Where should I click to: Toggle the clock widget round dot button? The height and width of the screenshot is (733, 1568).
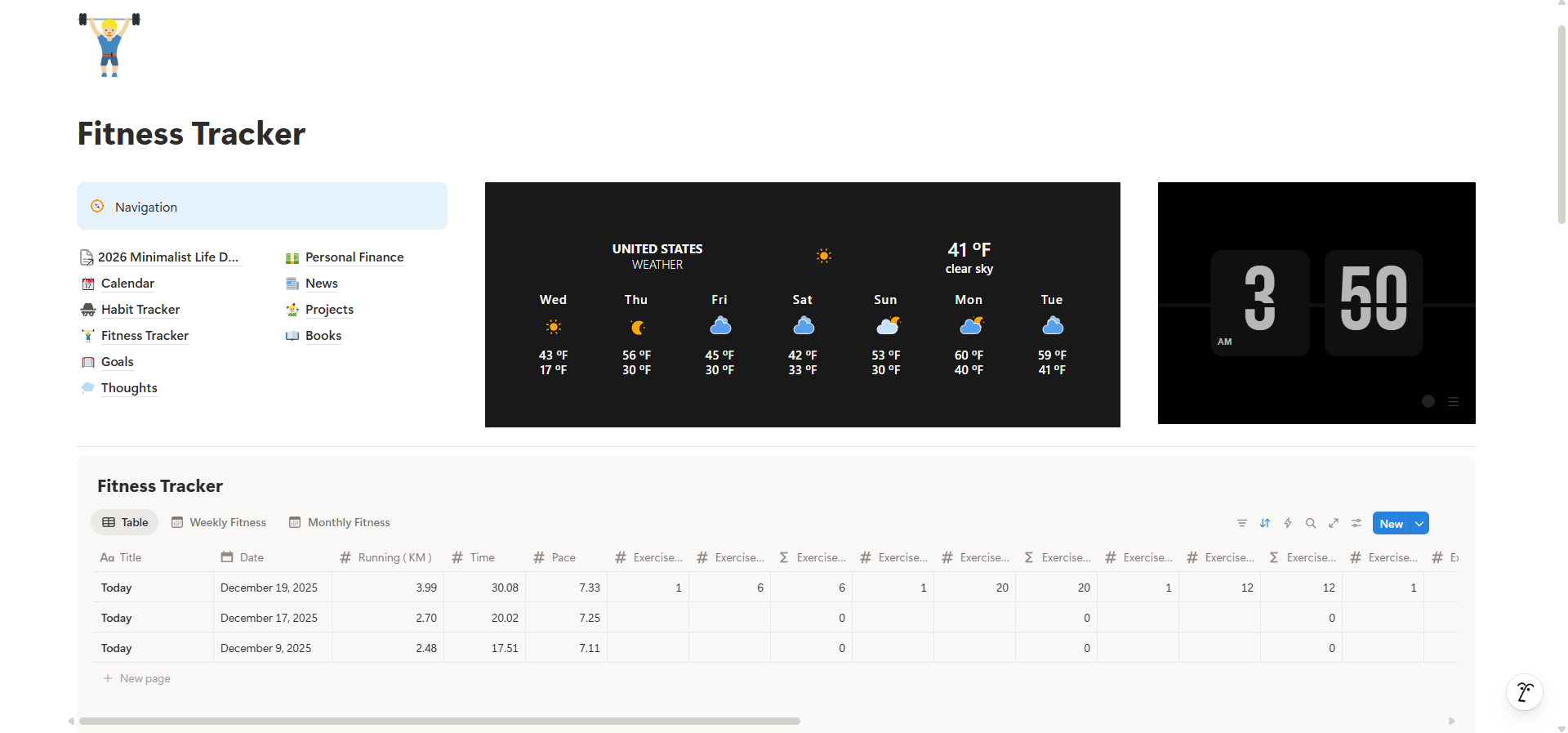[1428, 401]
